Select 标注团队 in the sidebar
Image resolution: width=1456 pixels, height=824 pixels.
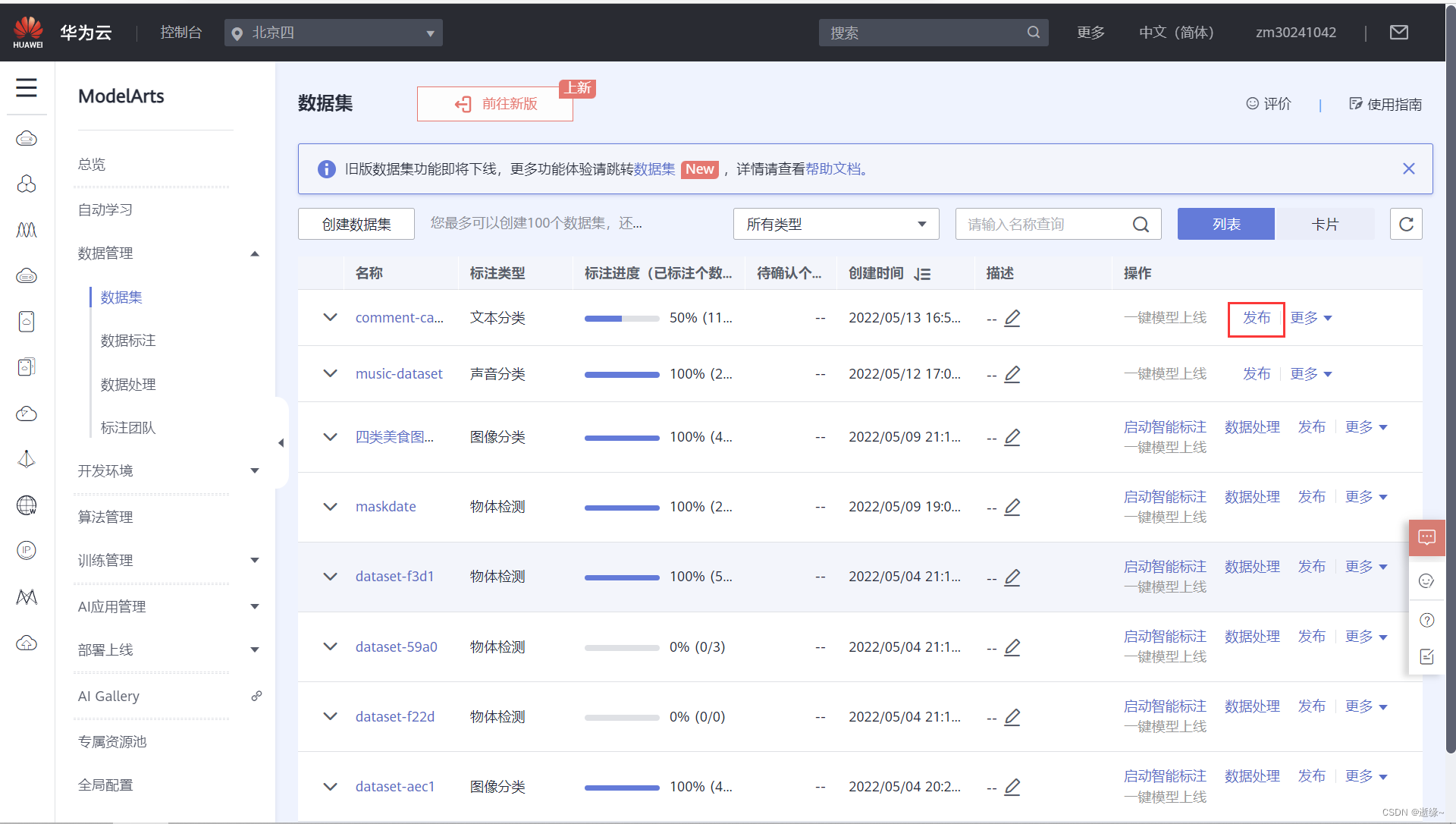click(128, 428)
